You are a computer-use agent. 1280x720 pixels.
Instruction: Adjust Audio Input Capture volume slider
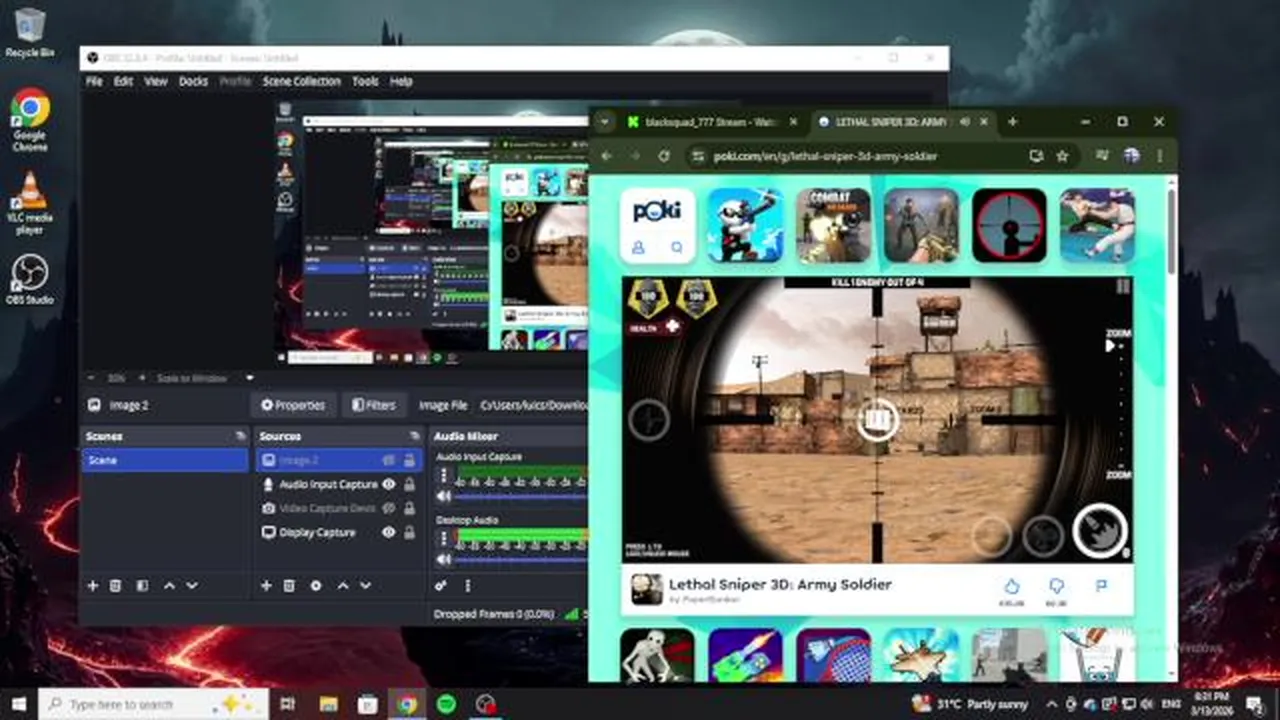[x=520, y=496]
